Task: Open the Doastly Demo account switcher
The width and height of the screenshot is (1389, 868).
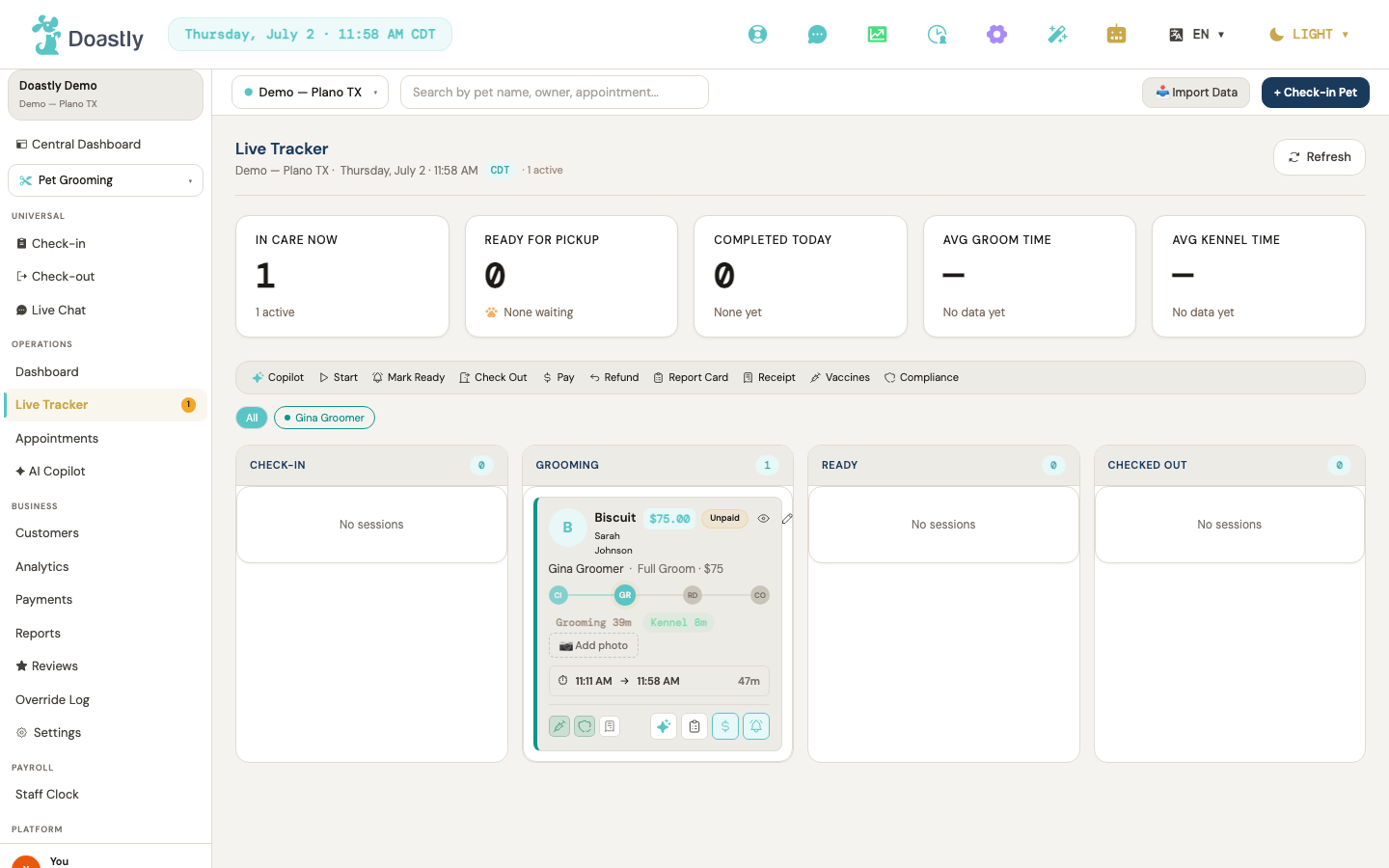Action: tap(105, 95)
